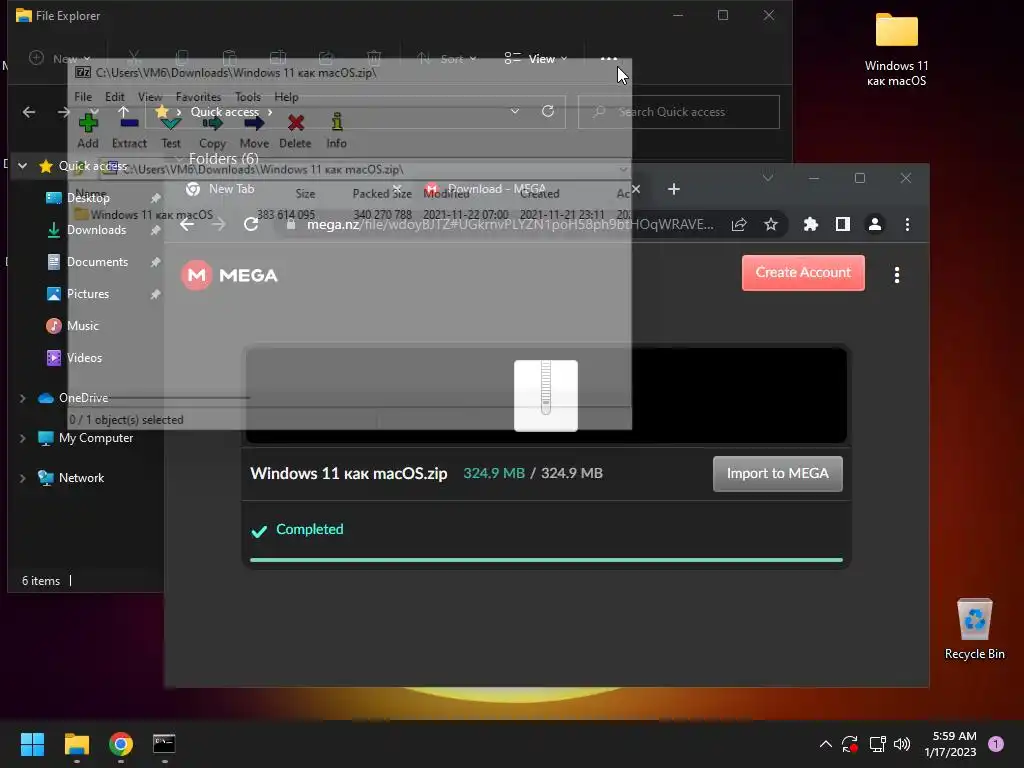This screenshot has height=768, width=1024.
Task: Open Music in the File Explorer sidebar
Action: [83, 326]
